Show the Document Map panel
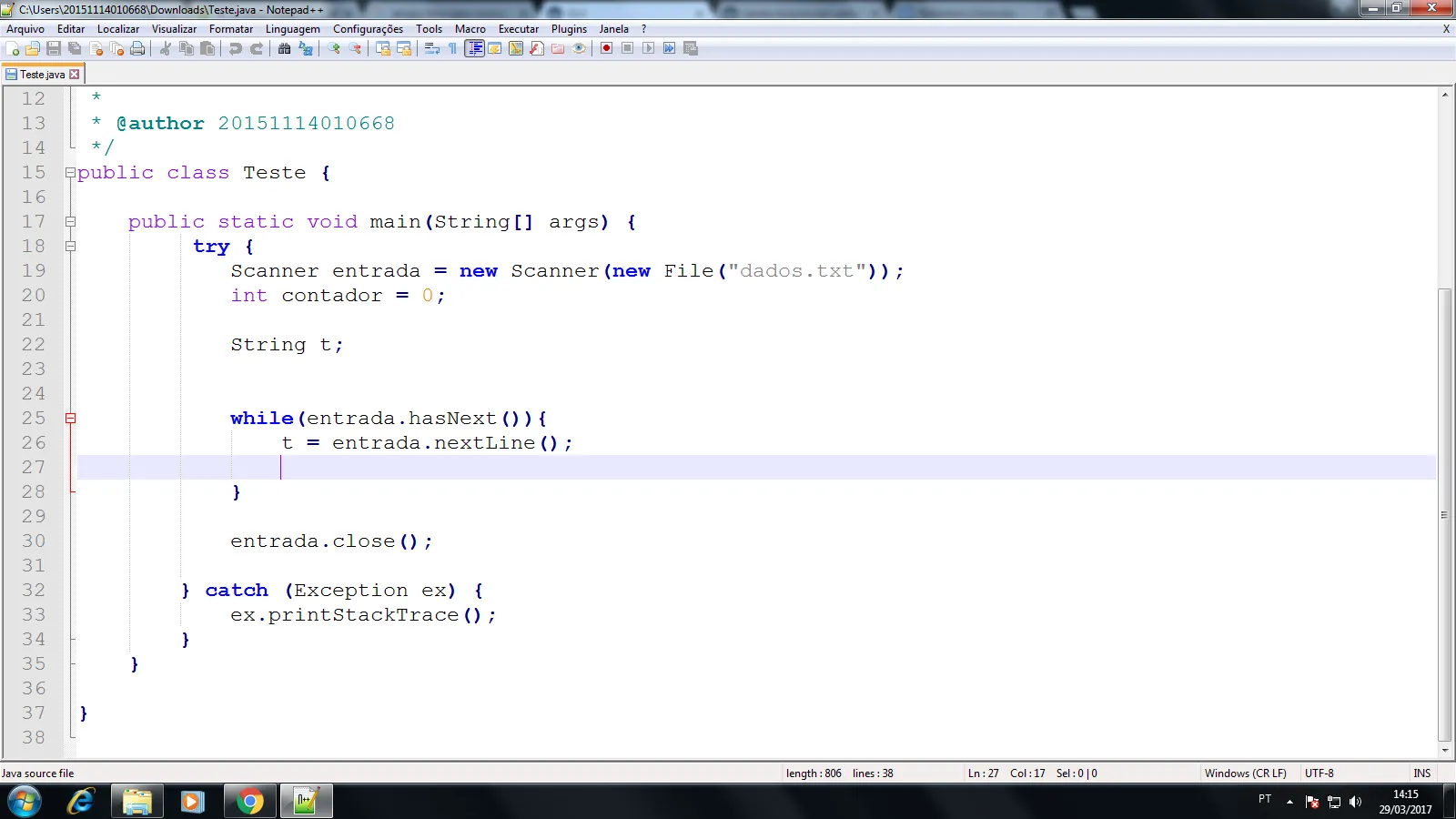This screenshot has height=819, width=1456. tap(516, 48)
